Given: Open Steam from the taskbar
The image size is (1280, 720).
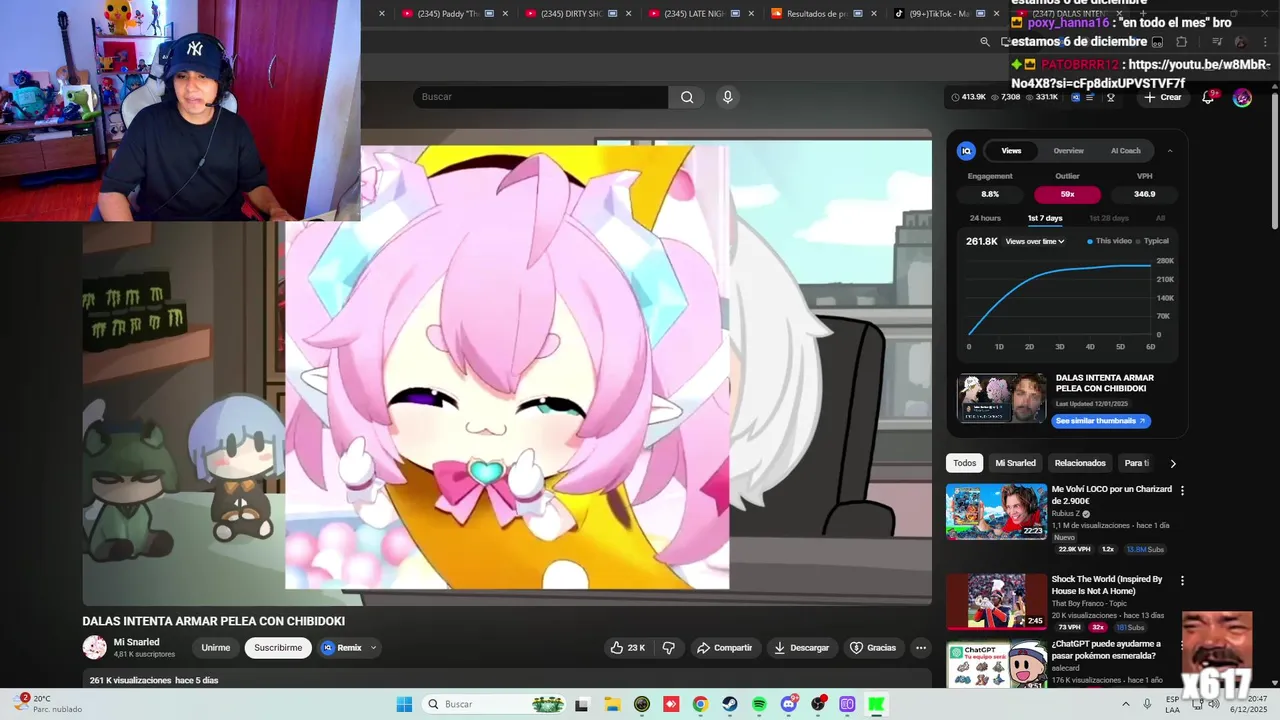Looking at the screenshot, I should pos(730,704).
